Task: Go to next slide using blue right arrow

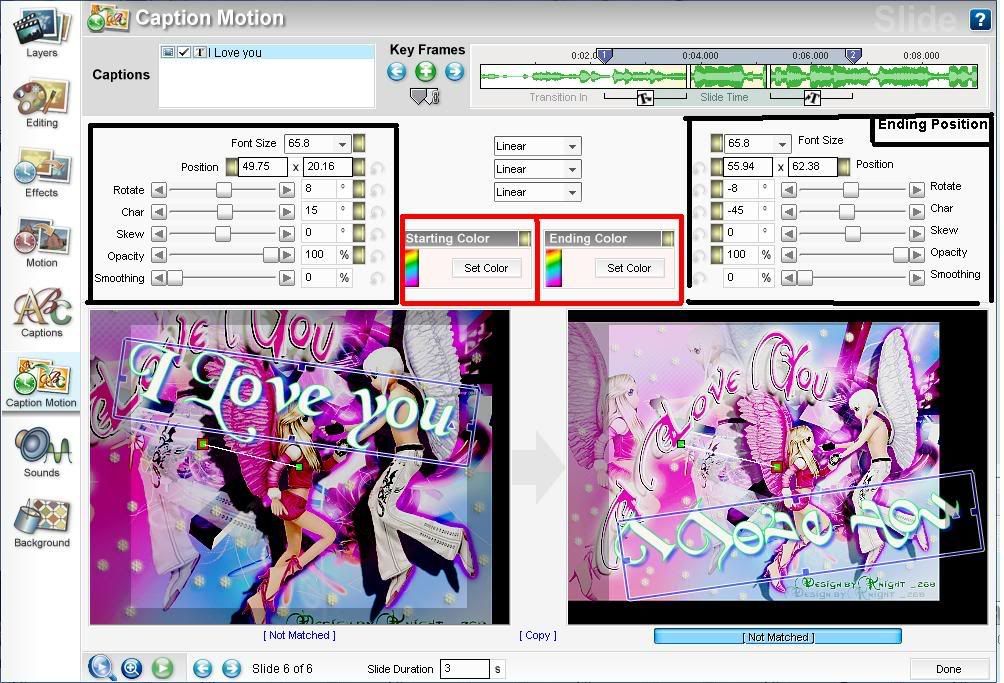Action: (231, 669)
